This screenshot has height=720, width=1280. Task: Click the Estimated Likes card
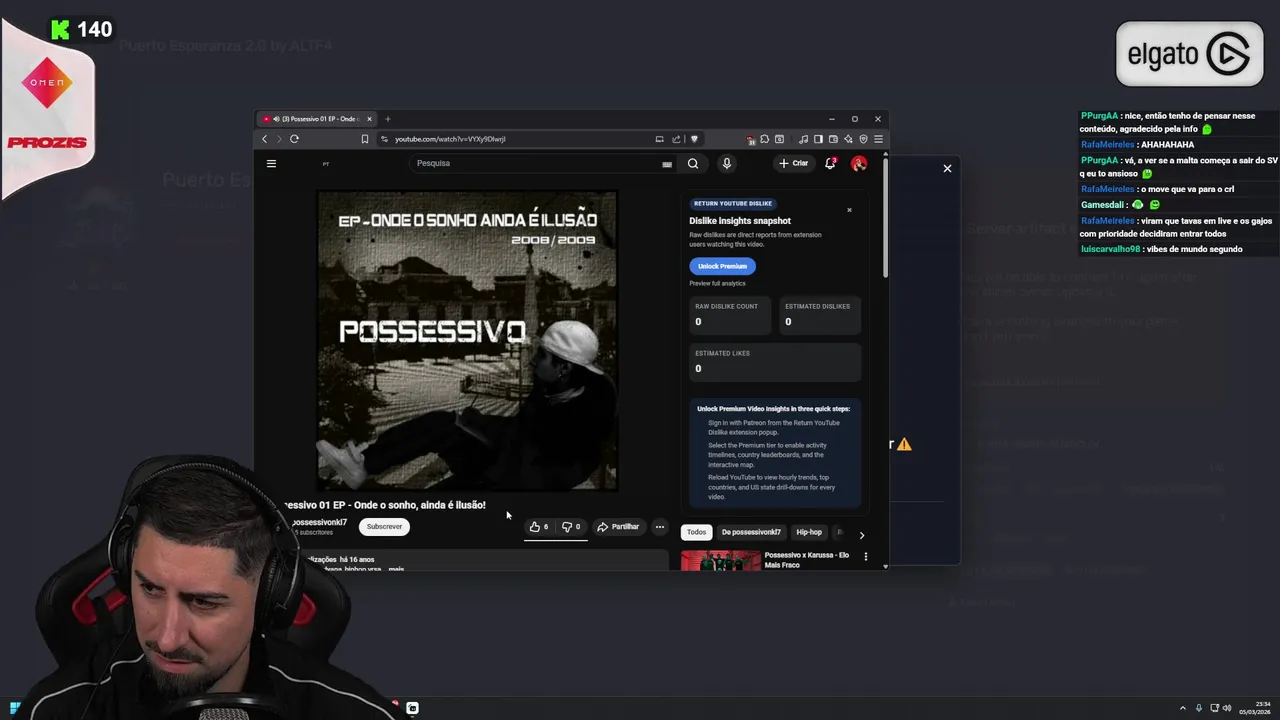pyautogui.click(x=775, y=362)
